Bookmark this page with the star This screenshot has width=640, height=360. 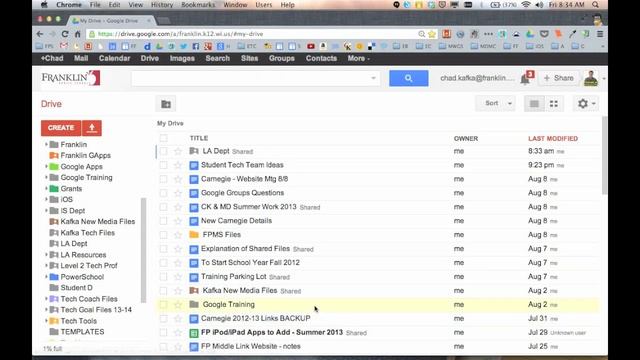coord(432,34)
